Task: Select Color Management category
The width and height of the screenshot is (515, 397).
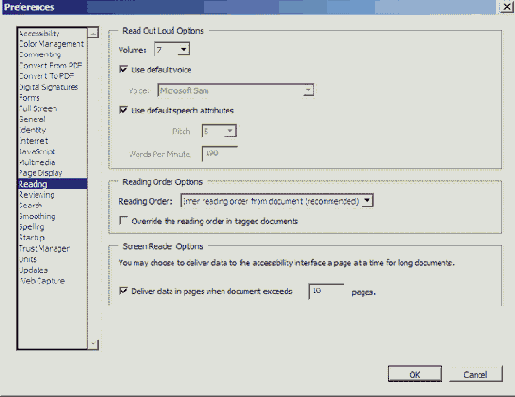Action: click(52, 44)
